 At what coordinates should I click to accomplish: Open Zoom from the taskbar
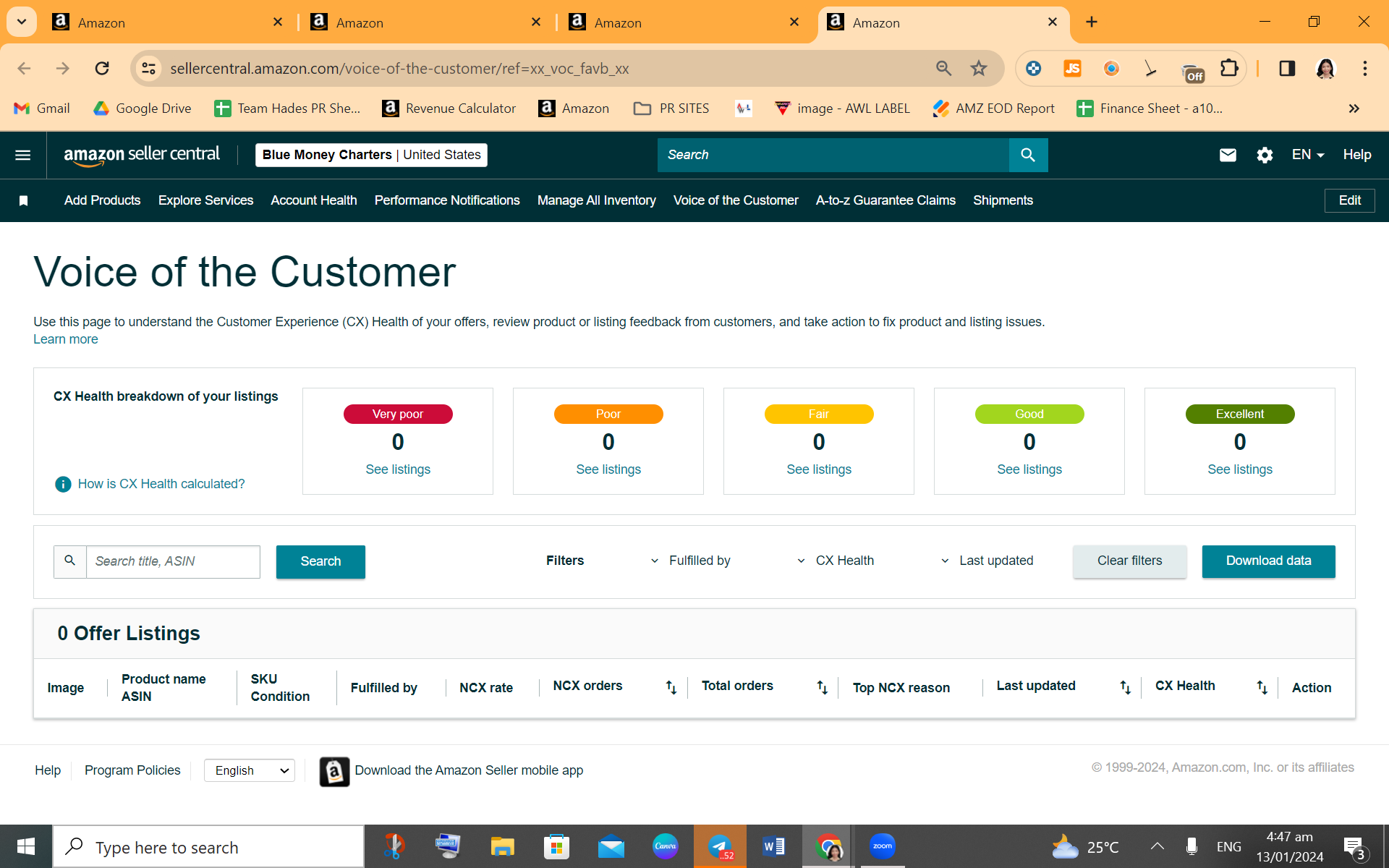pos(883,846)
